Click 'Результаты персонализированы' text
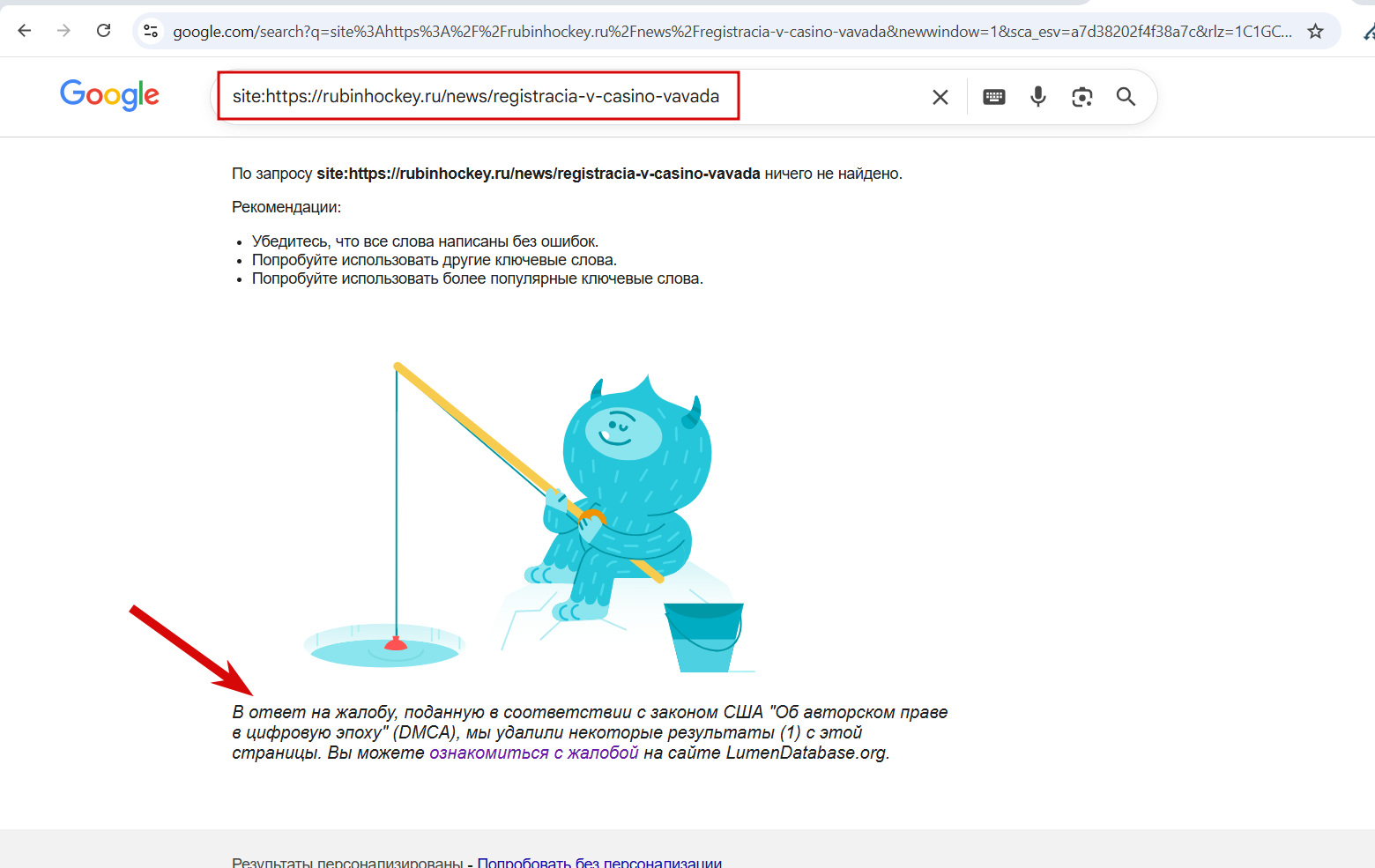This screenshot has width=1375, height=868. (347, 863)
